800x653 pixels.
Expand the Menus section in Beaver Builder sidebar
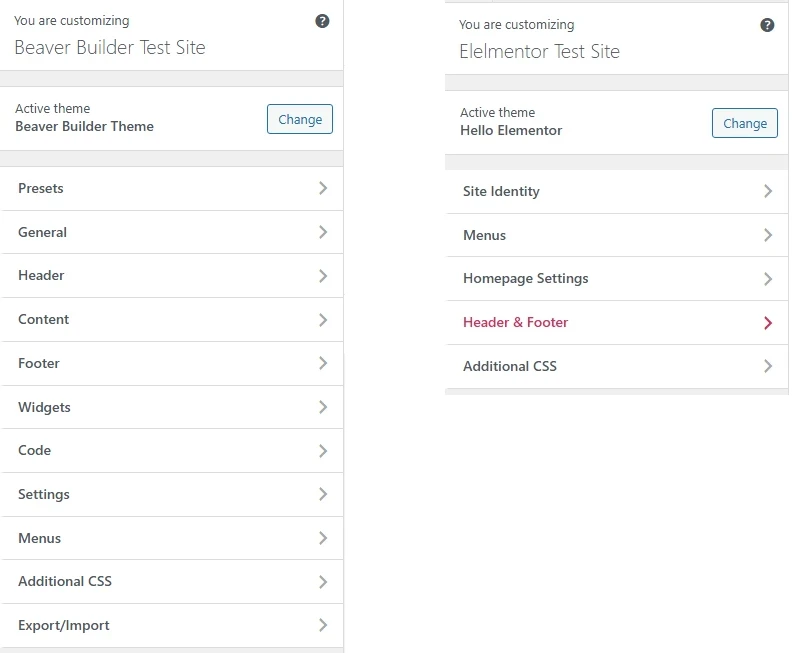coord(323,538)
